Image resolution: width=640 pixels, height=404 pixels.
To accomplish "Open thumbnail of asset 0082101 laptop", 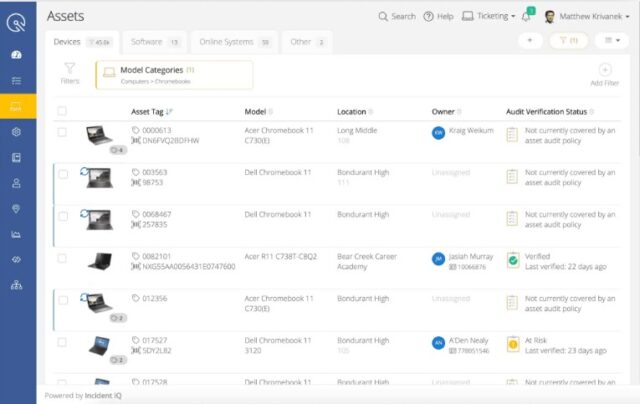I will [100, 261].
